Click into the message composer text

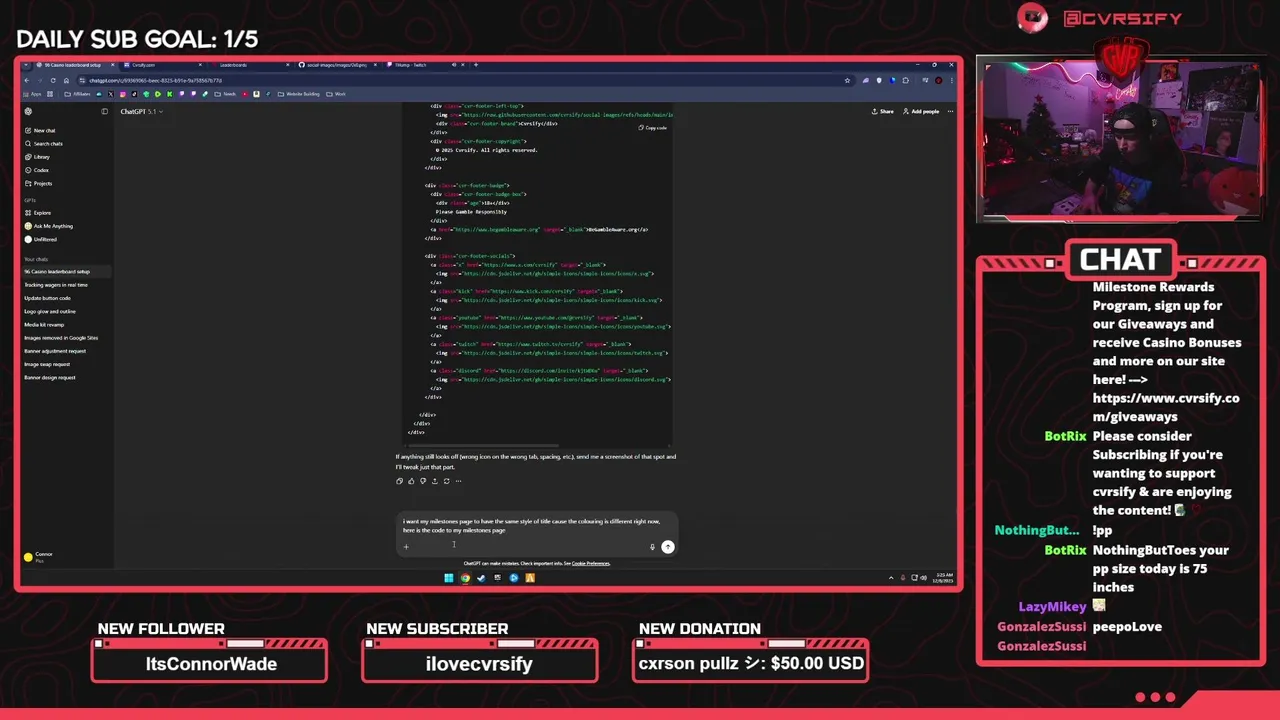(531, 525)
